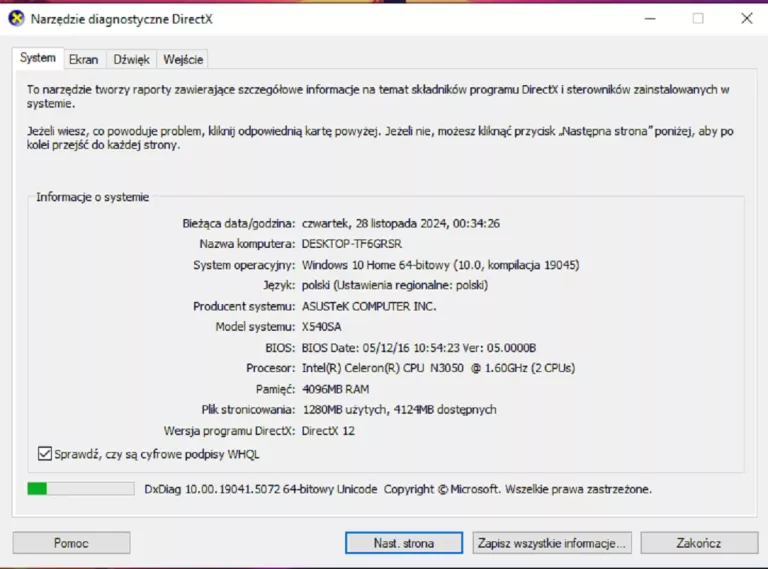The image size is (768, 569).
Task: Click the green progress bar
Action: (x=81, y=489)
